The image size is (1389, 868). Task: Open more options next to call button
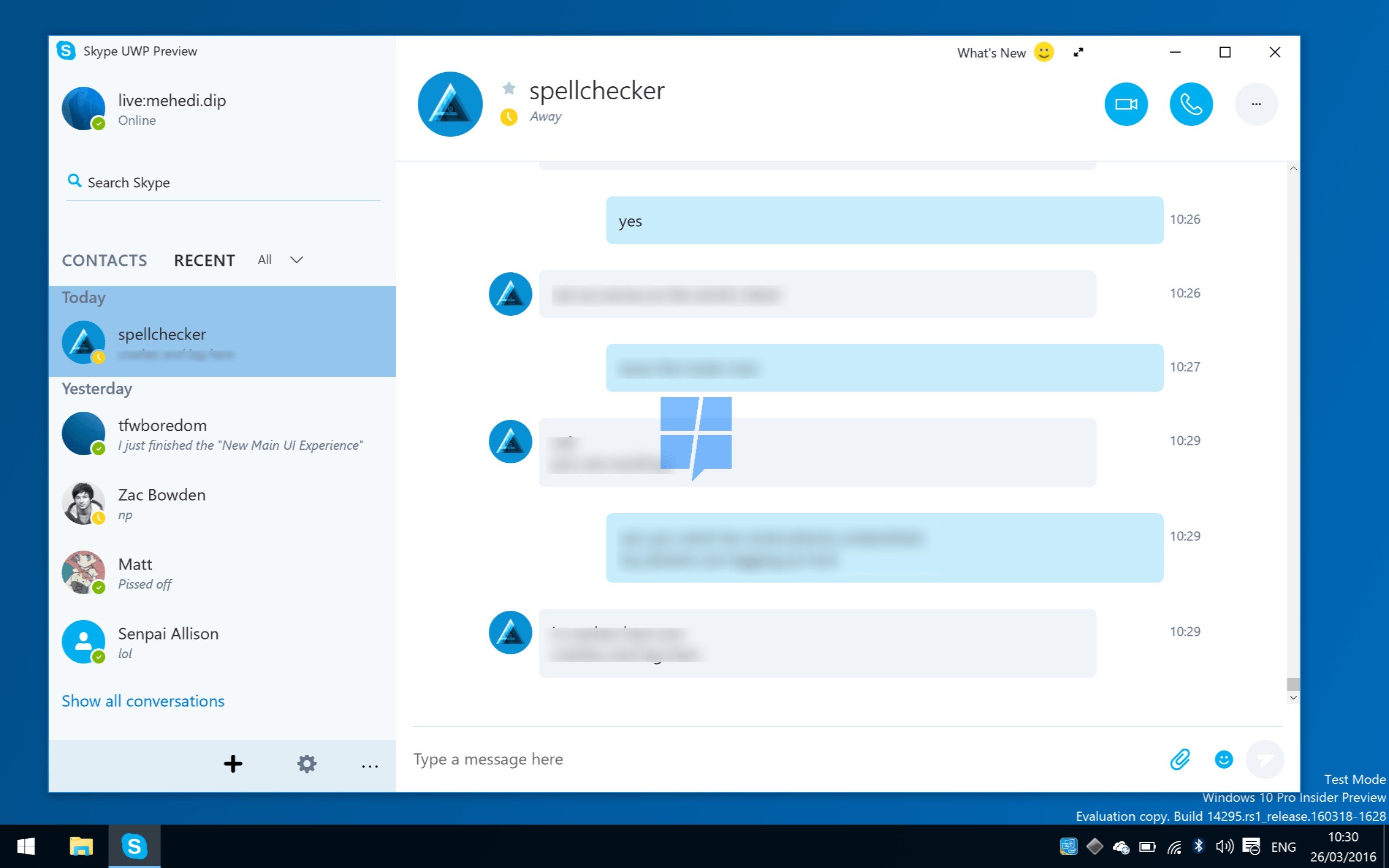(1256, 104)
